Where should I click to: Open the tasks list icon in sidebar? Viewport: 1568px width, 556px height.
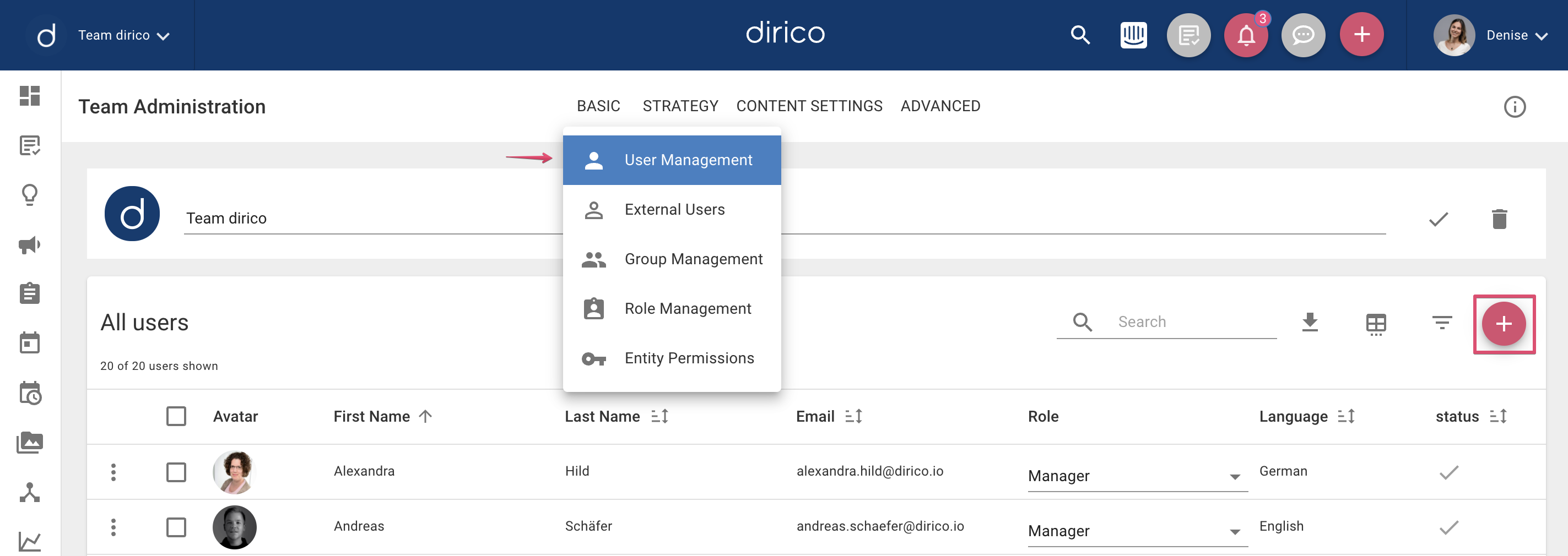click(30, 145)
